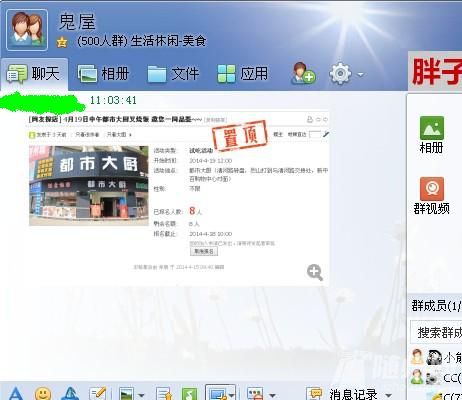Click the 鬼屋 group avatar
Image resolution: width=462 pixels, height=400 pixels.
point(27,30)
